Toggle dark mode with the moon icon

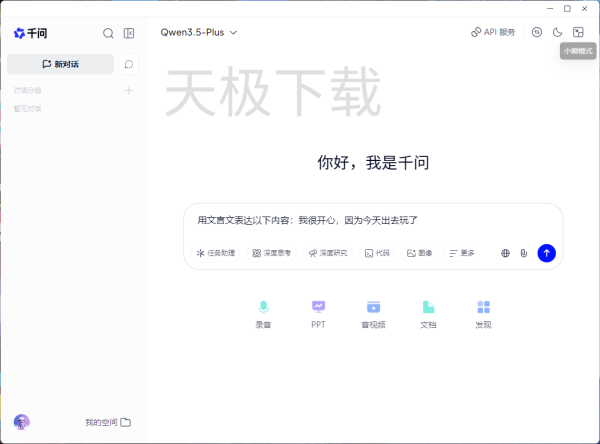[558, 32]
